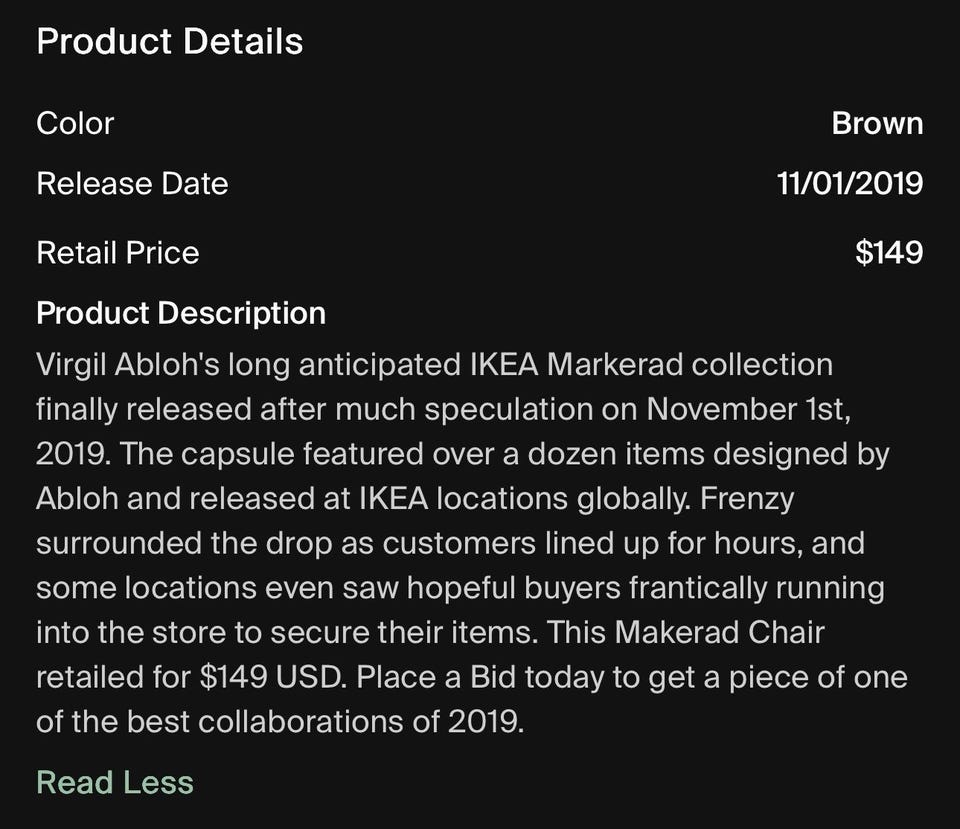Click the Product Details heading
This screenshot has height=829, width=960.
coord(170,42)
